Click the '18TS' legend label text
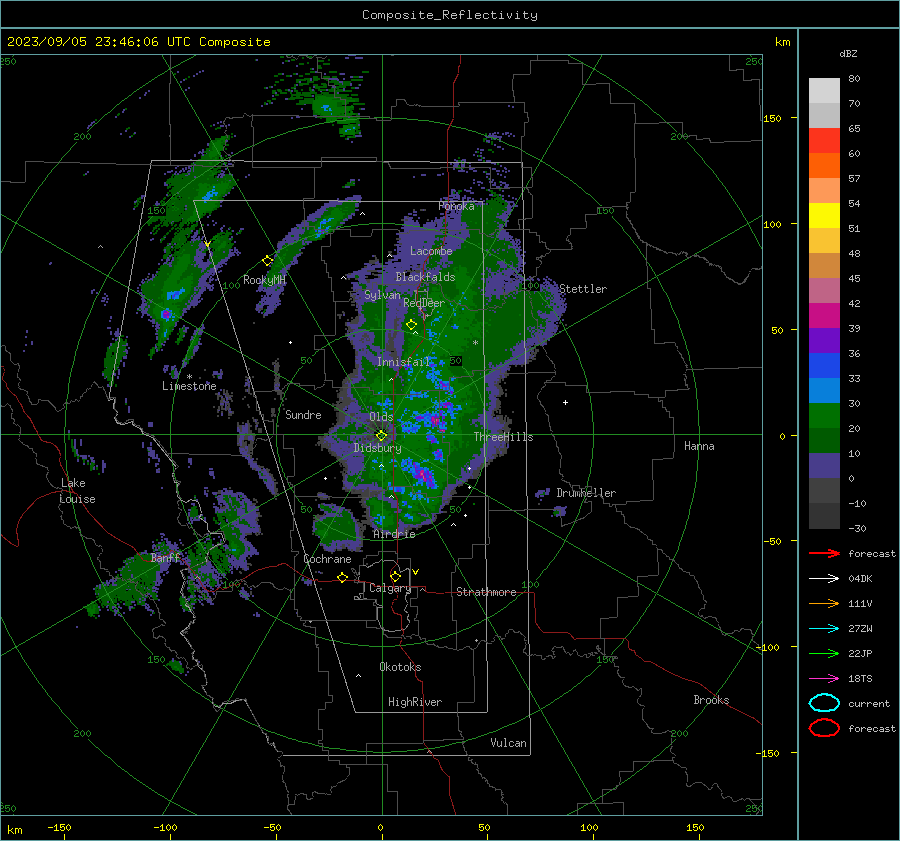Viewport: 900px width, 841px height. pyautogui.click(x=860, y=679)
